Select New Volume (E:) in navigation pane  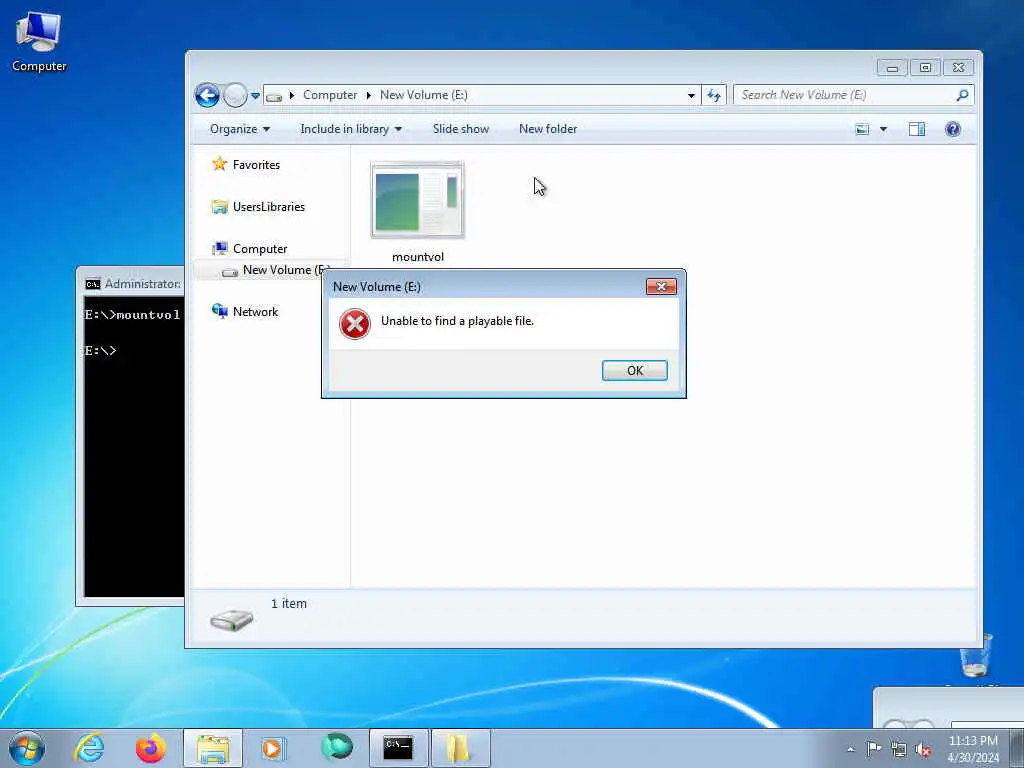272,270
